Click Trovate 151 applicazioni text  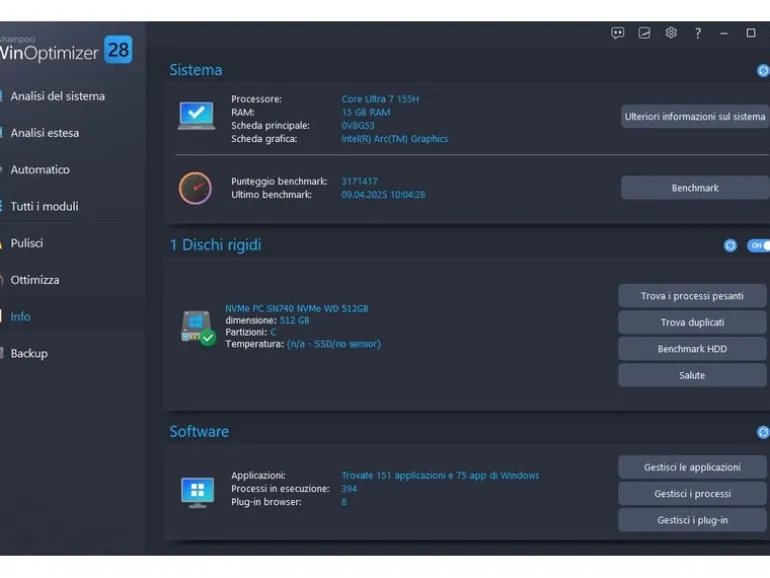point(440,476)
